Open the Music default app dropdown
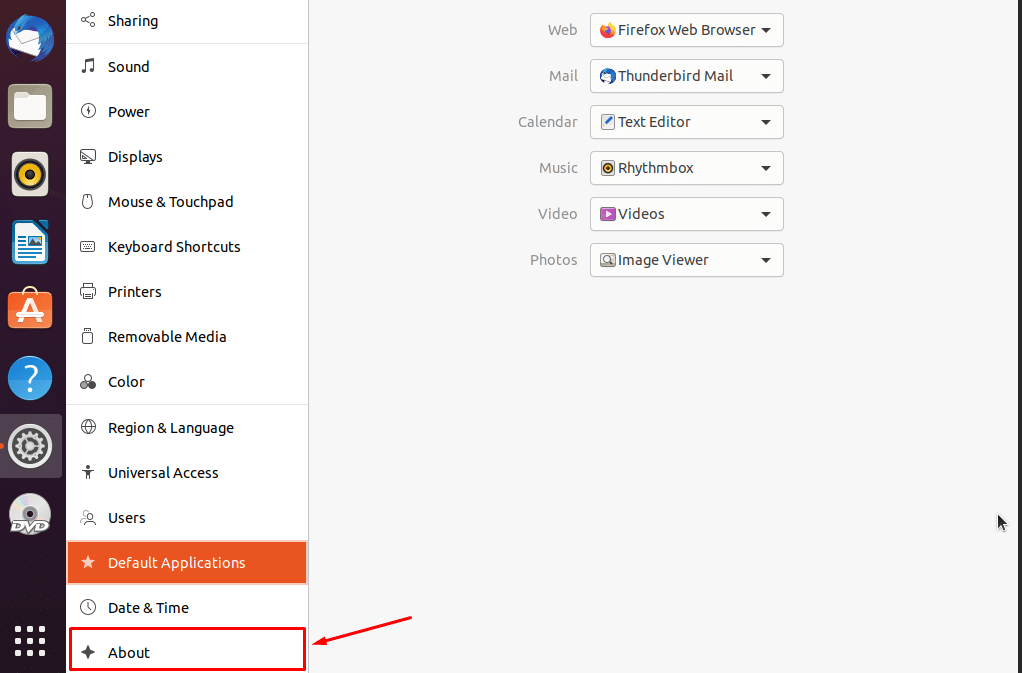The image size is (1022, 673). (686, 168)
